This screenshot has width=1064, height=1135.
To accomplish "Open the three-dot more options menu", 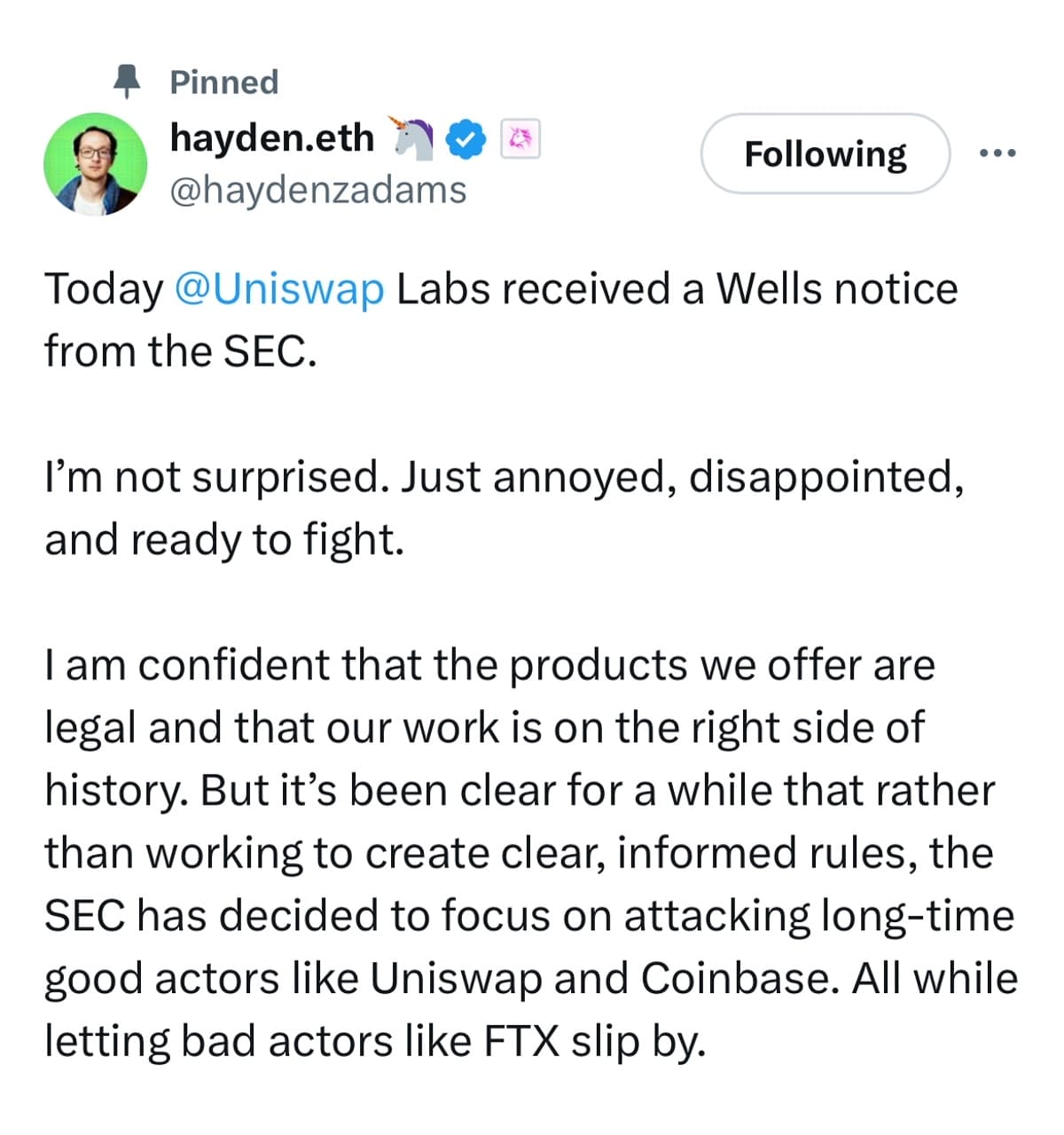I will click(x=997, y=153).
